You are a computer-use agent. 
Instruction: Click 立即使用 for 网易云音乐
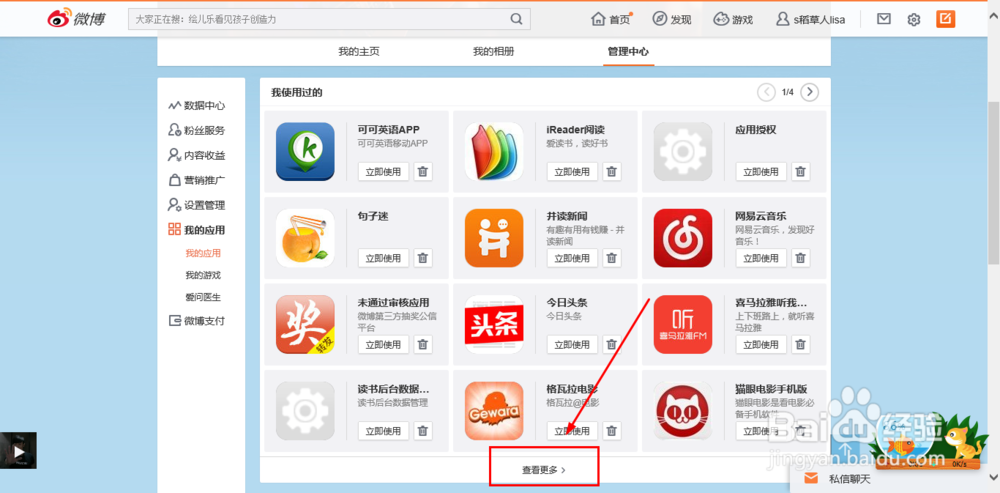pos(761,258)
